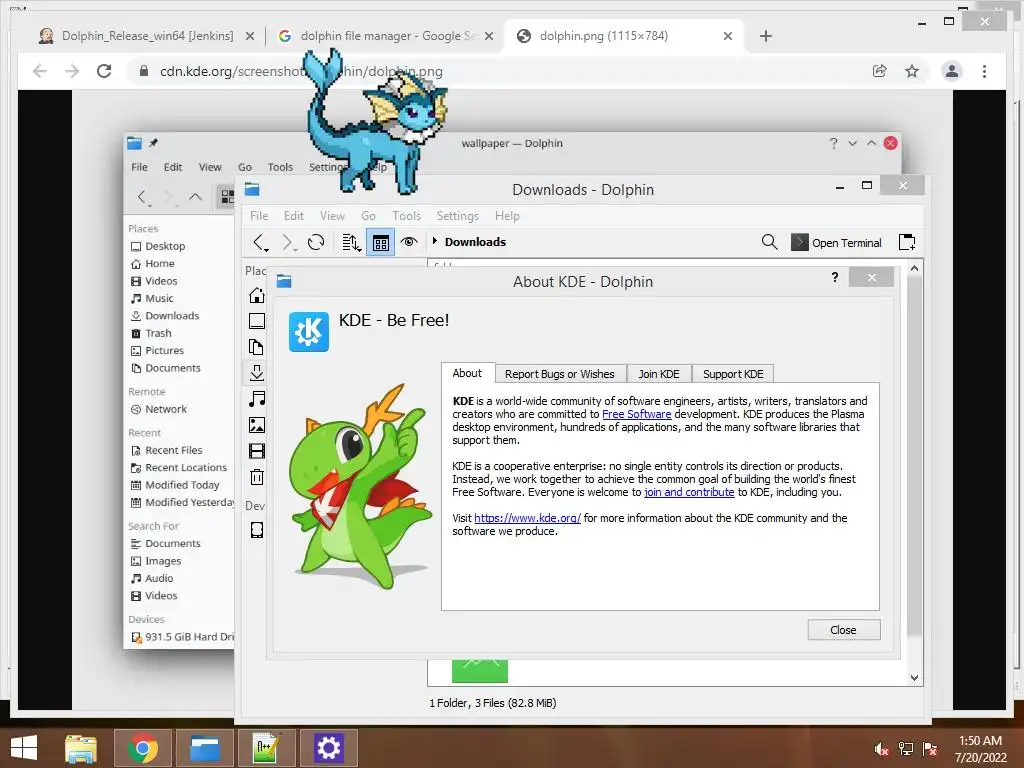Follow the join and contribute link

[689, 492]
